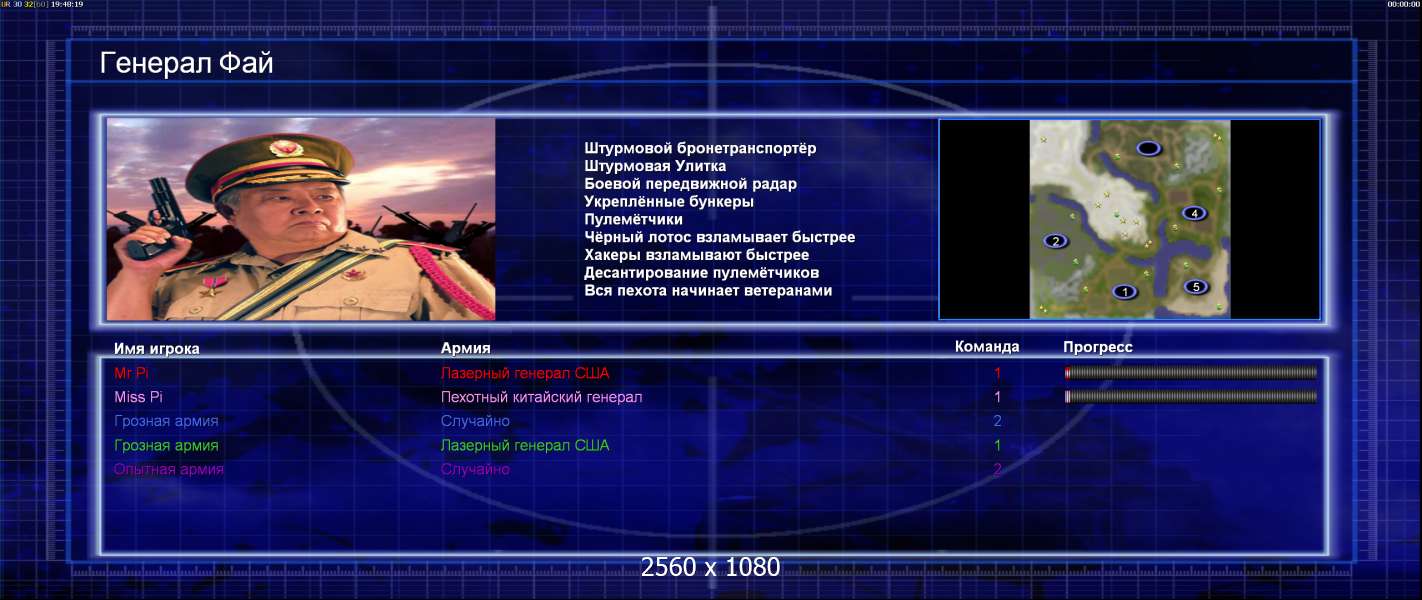
Task: Click 'Хакеры взламывают быстрее' line
Action: pos(697,255)
